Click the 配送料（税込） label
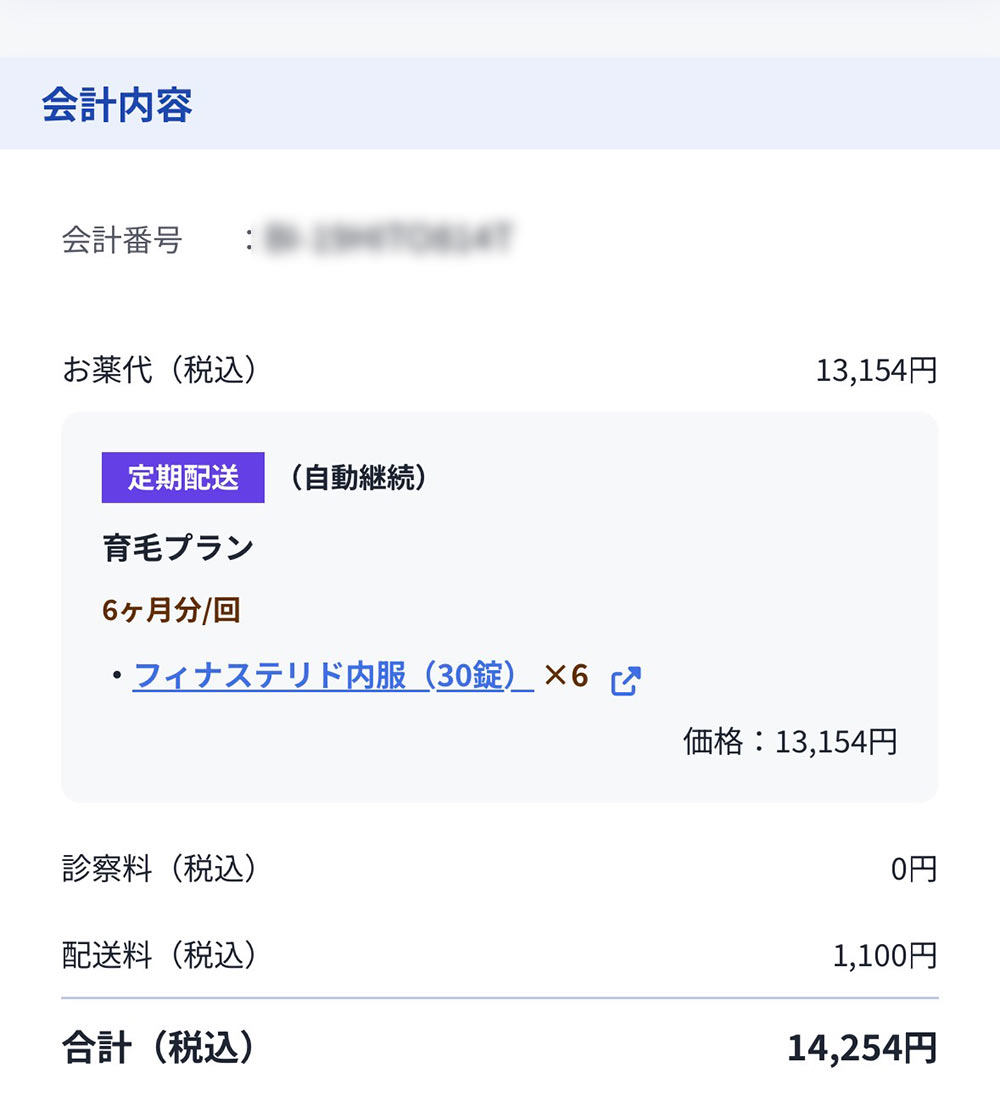 click(160, 956)
